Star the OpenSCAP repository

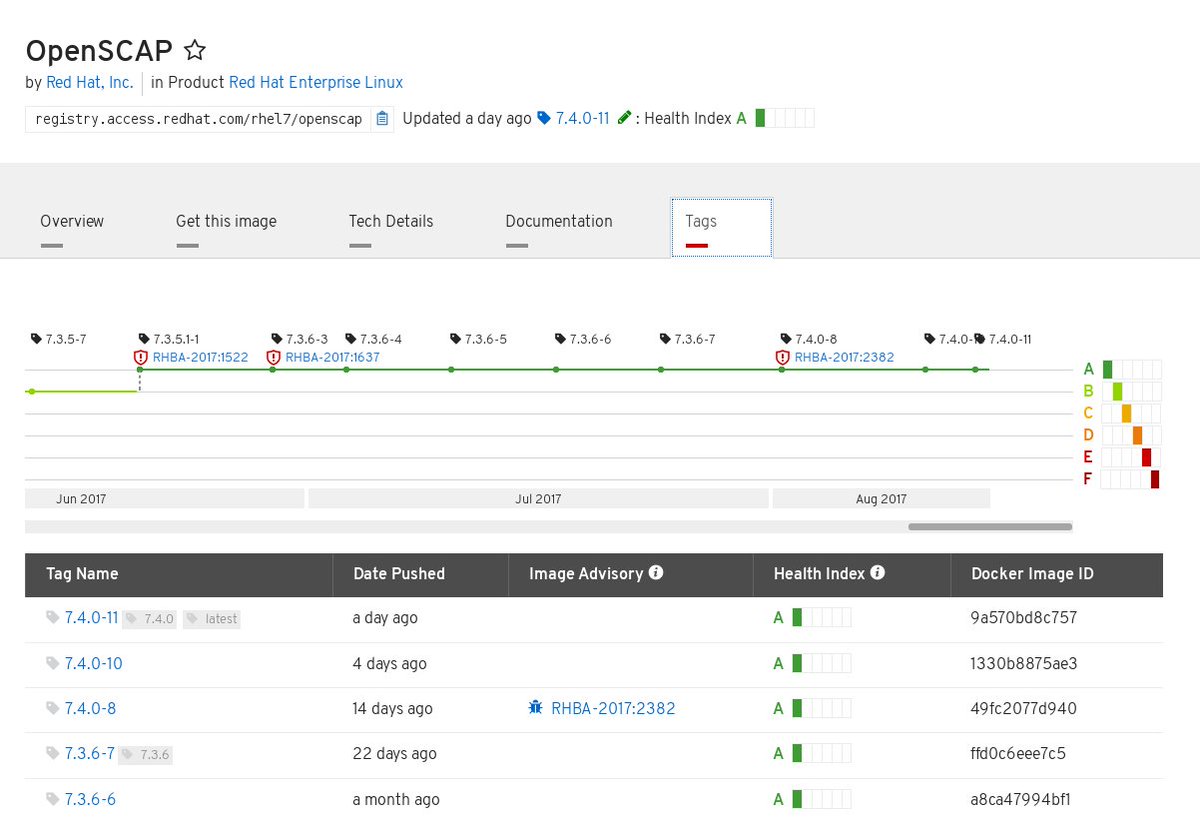195,50
